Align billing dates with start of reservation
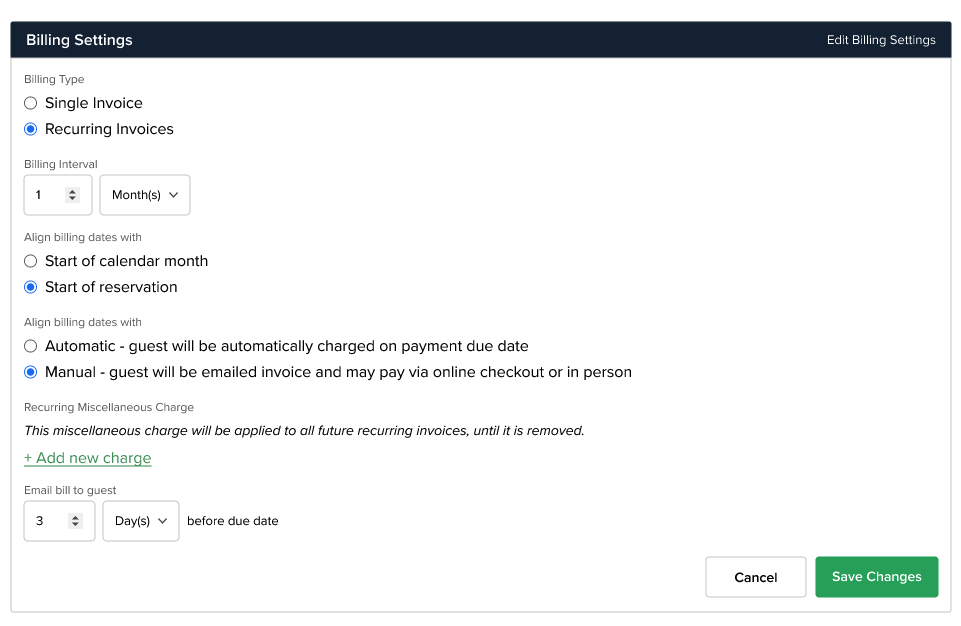 point(30,286)
